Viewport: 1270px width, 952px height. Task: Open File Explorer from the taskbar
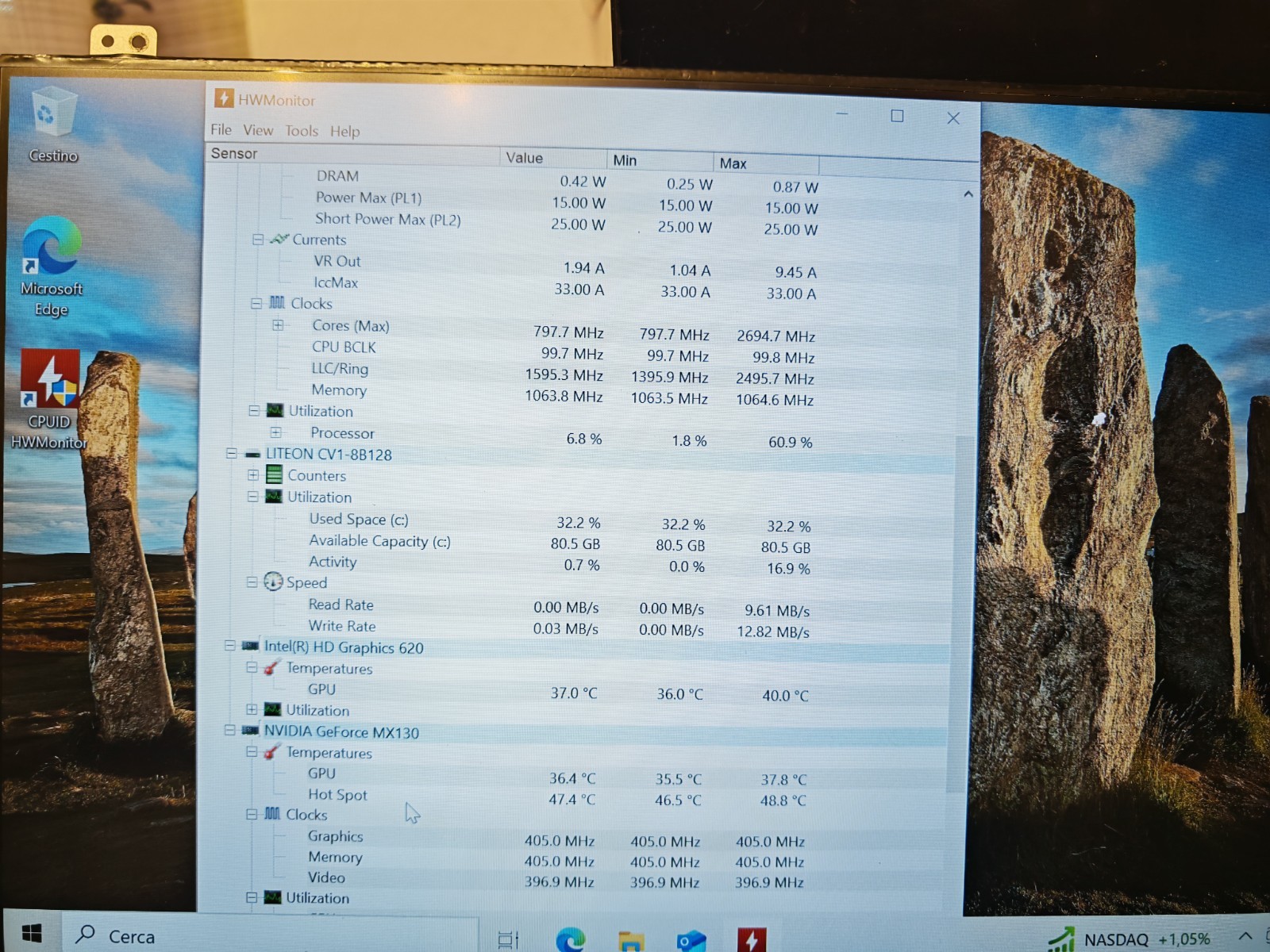(631, 941)
